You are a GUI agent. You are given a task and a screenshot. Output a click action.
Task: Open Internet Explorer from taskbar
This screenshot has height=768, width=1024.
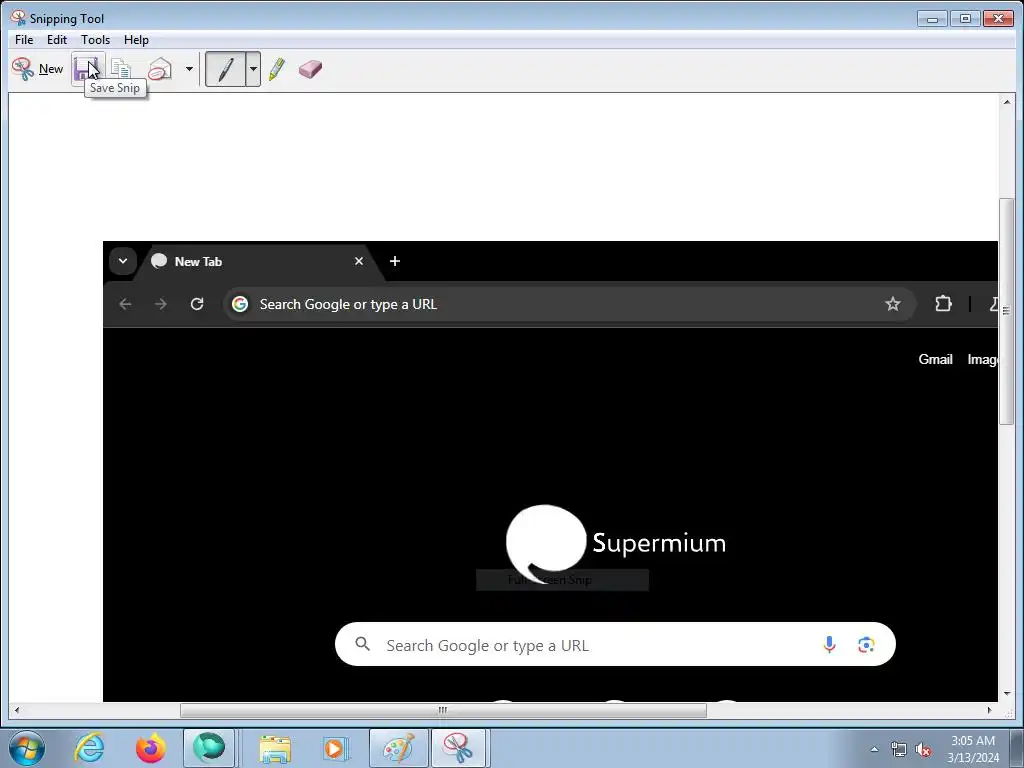(x=89, y=748)
